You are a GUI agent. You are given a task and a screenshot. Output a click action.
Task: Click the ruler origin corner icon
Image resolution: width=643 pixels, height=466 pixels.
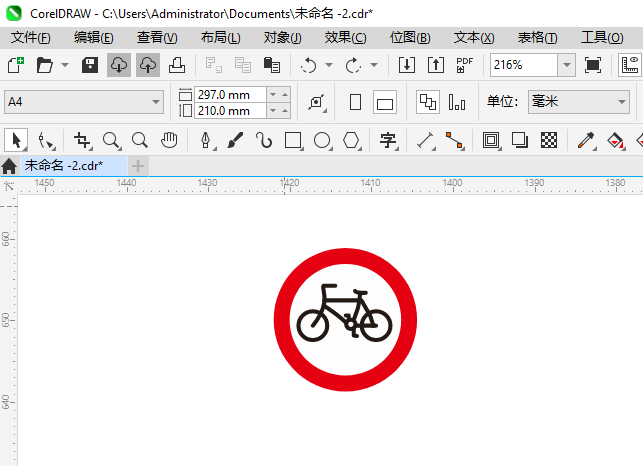click(9, 186)
